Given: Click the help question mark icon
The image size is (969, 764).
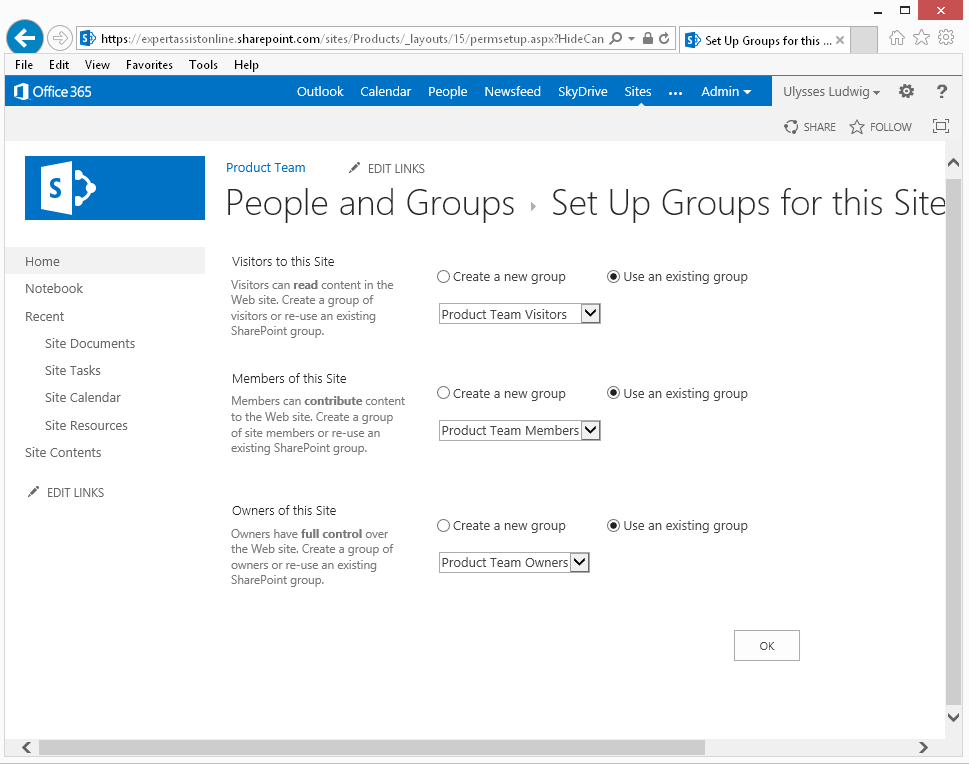Looking at the screenshot, I should [941, 91].
